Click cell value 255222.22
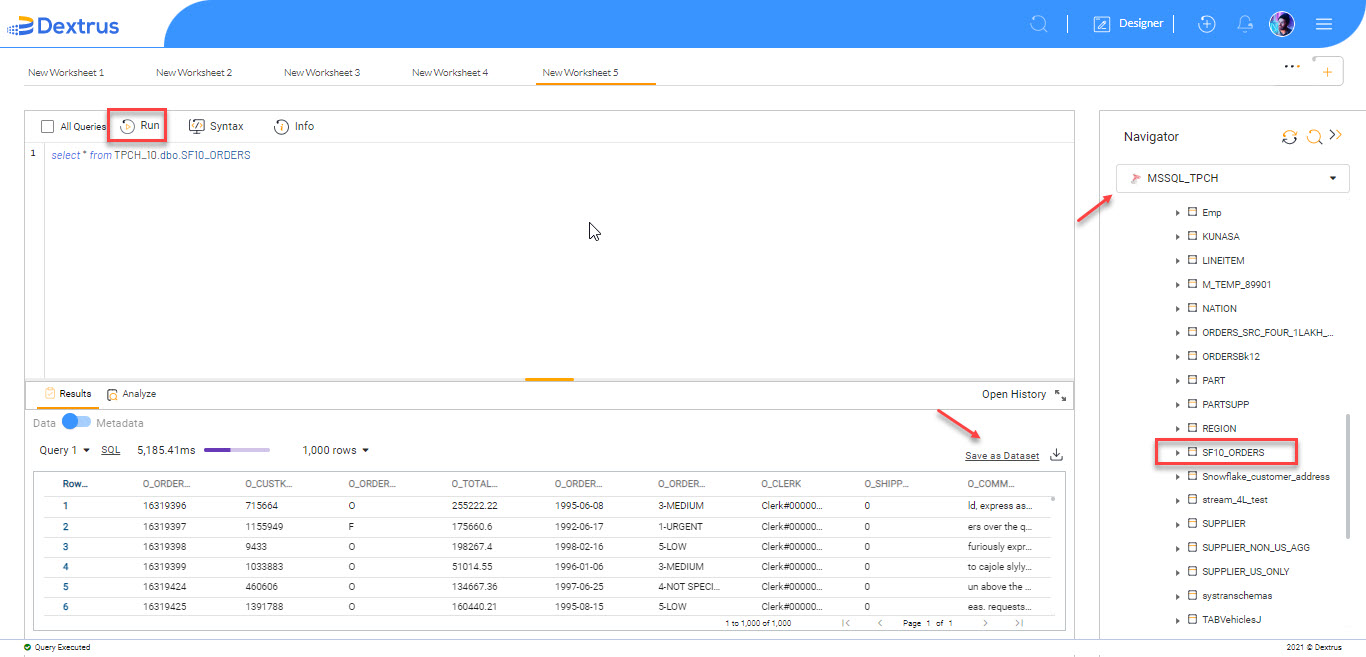 (474, 506)
